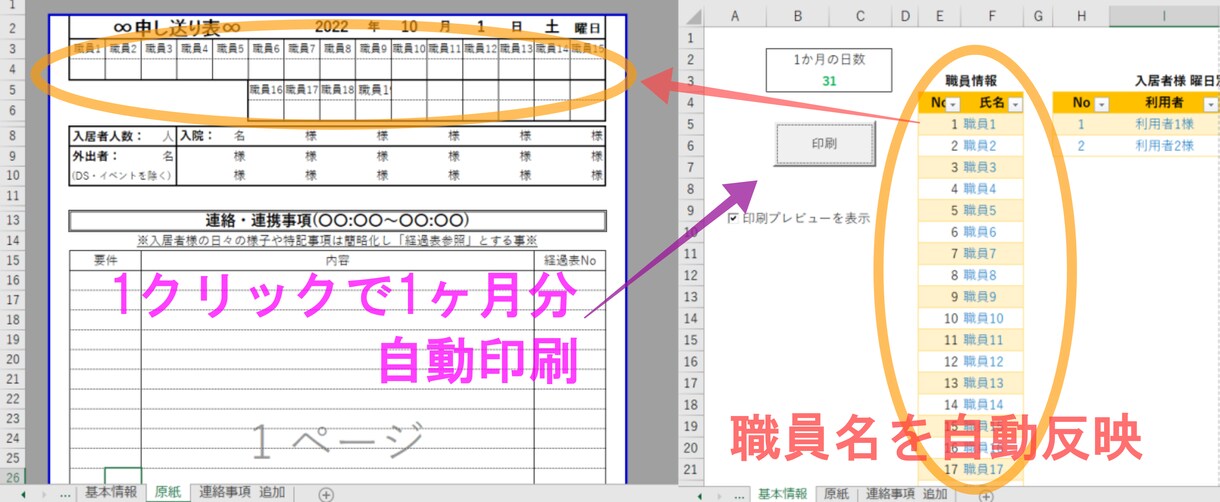The height and width of the screenshot is (502, 1220).
Task: Click the month value 10 cell
Action: click(x=410, y=28)
